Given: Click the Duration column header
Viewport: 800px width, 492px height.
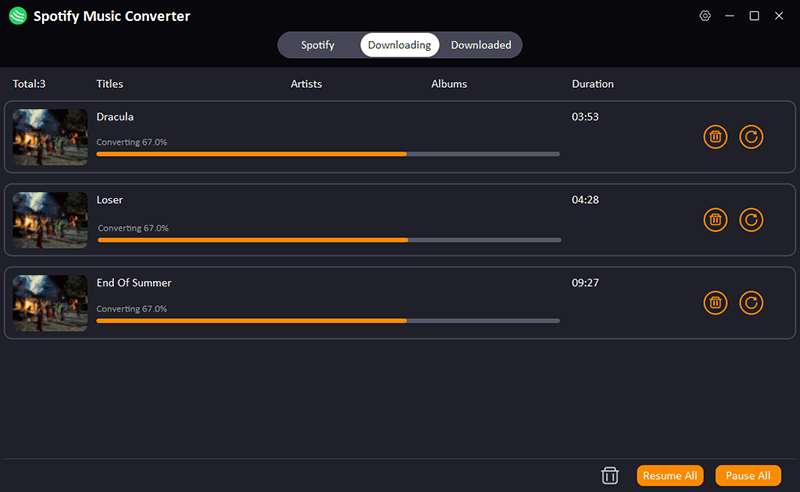Looking at the screenshot, I should point(592,84).
